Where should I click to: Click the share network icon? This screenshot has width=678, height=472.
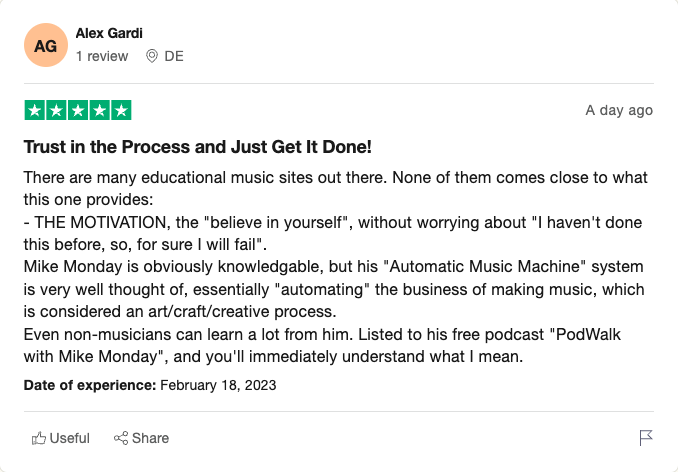(121, 438)
